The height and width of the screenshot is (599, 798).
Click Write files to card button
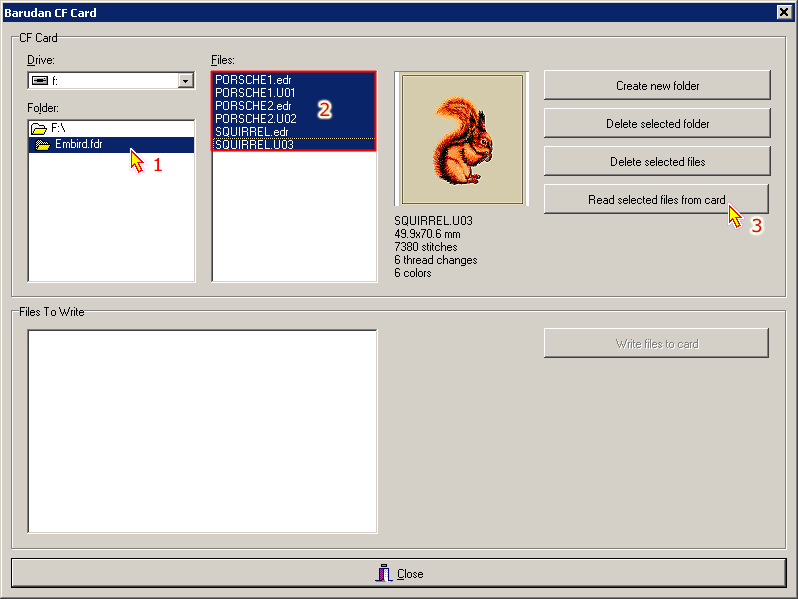(657, 344)
